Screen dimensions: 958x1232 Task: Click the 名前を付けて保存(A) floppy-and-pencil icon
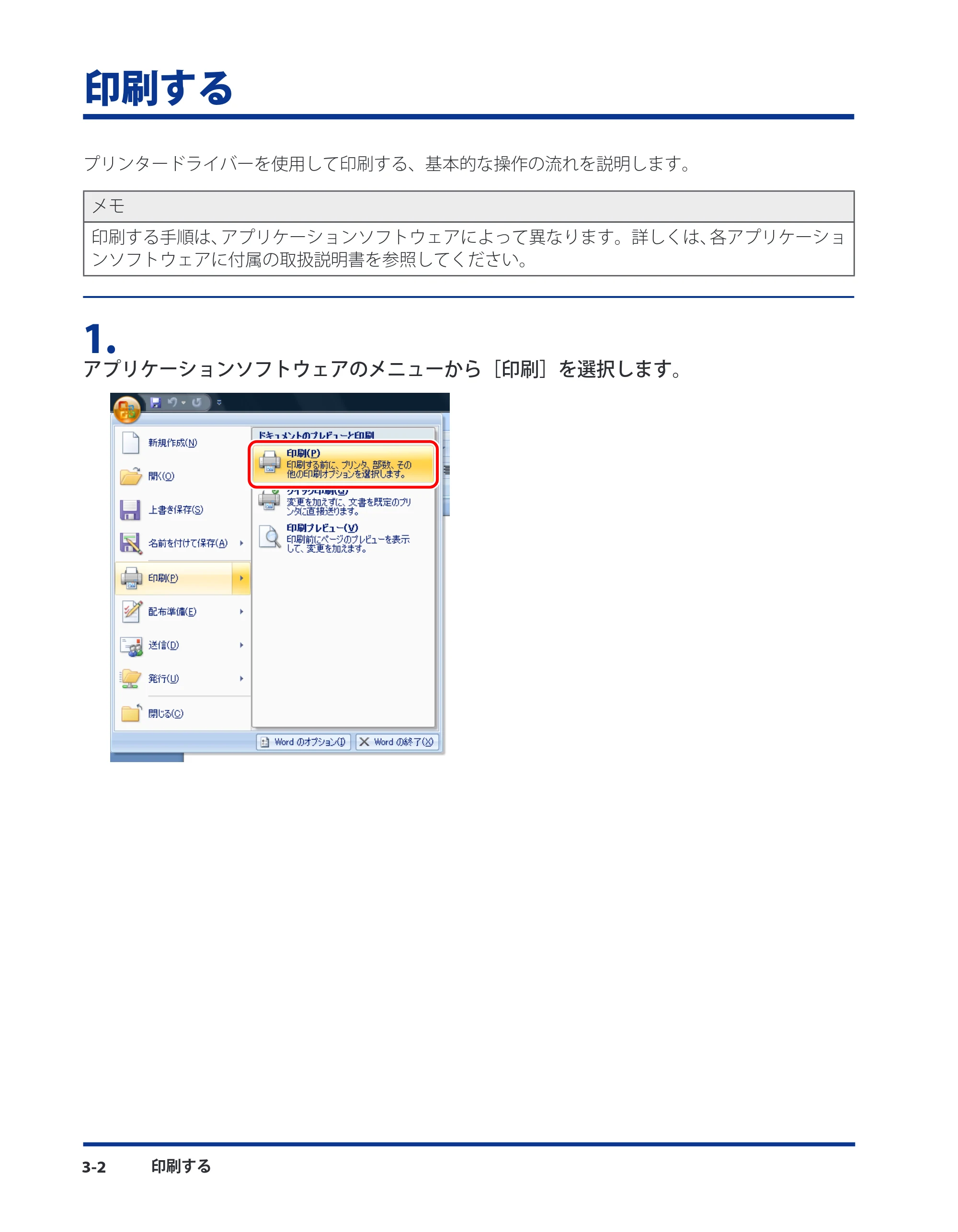130,543
